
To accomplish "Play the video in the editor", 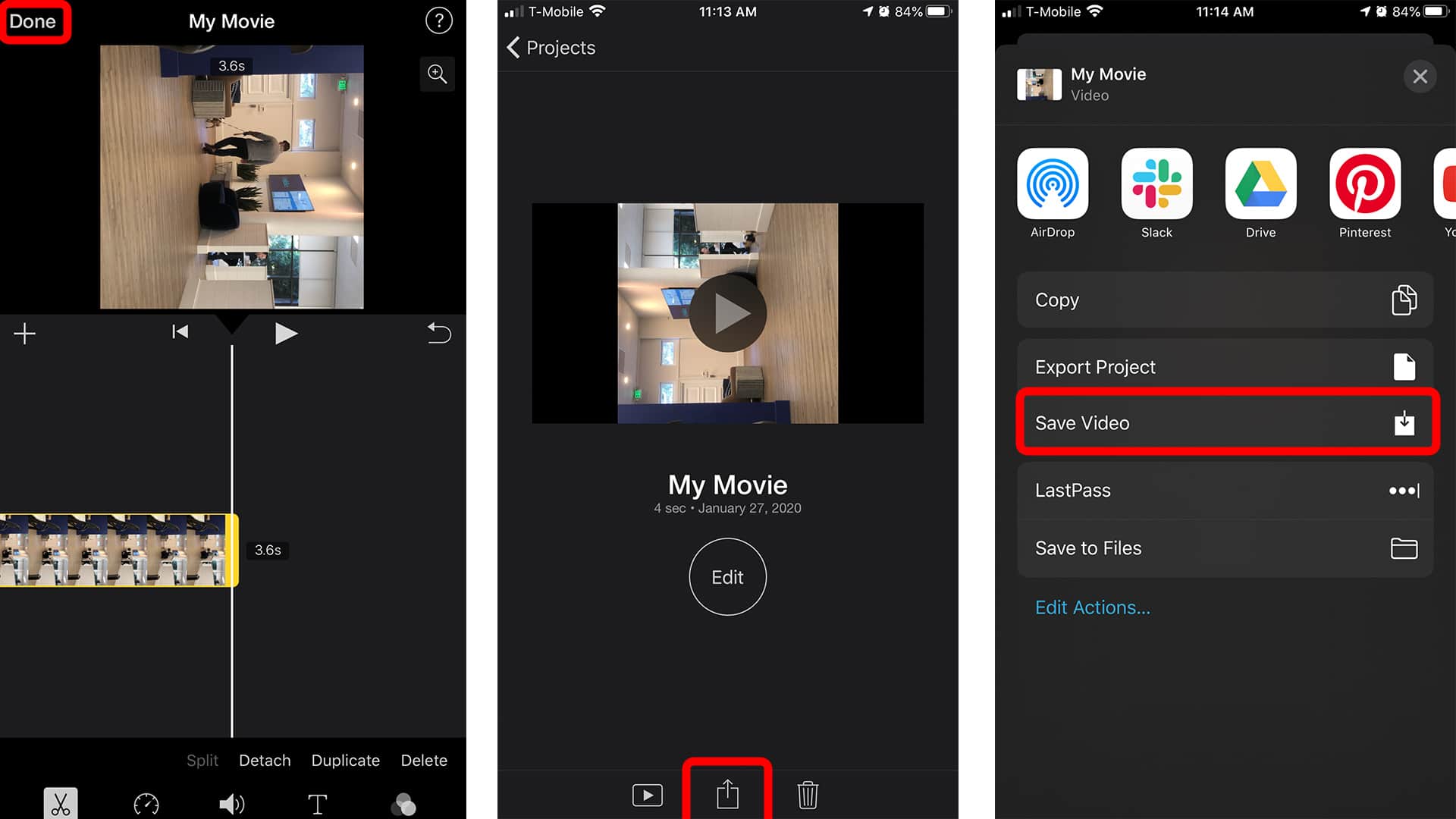I will pos(286,334).
